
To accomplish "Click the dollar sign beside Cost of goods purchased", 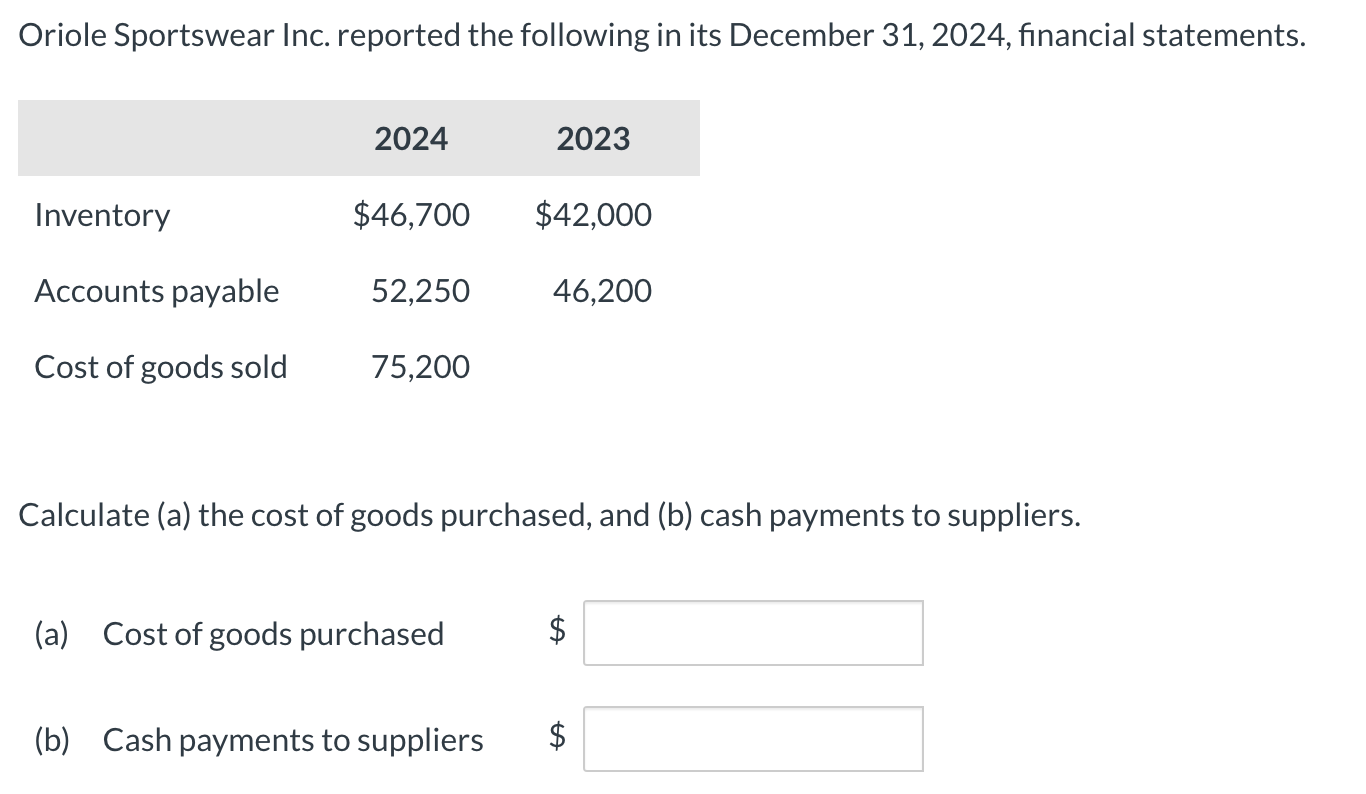I will point(559,629).
